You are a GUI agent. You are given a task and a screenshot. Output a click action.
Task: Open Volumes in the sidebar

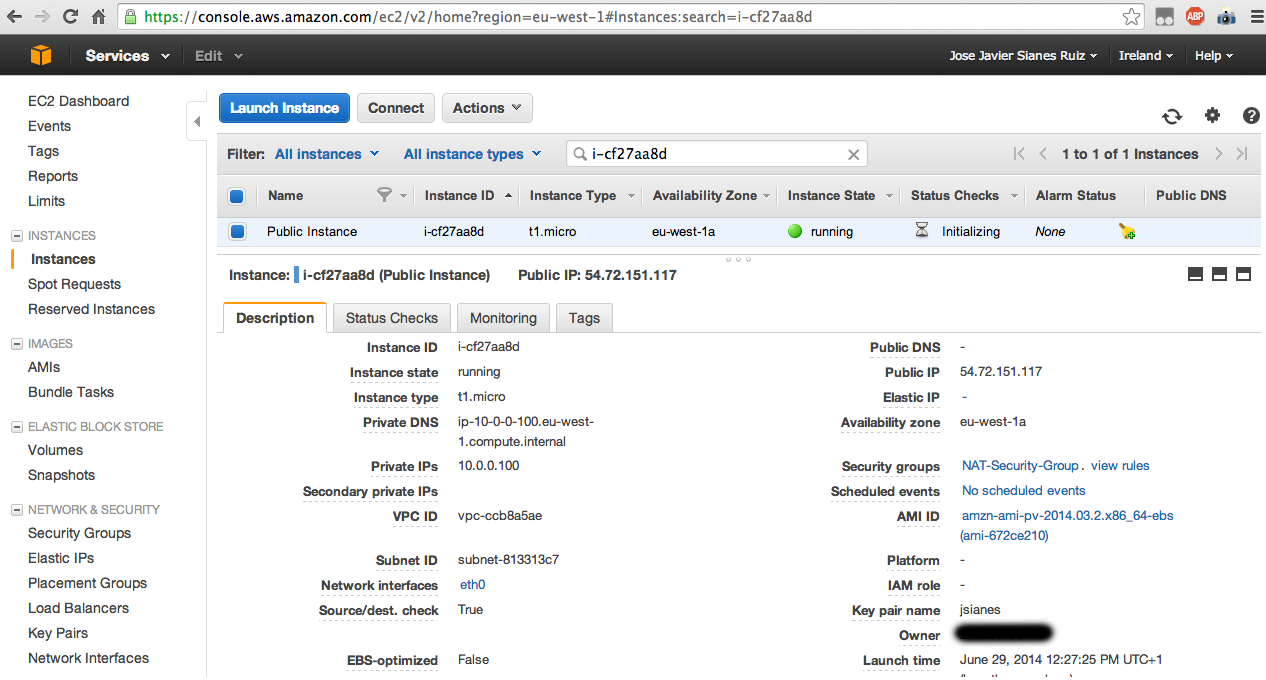(x=55, y=450)
